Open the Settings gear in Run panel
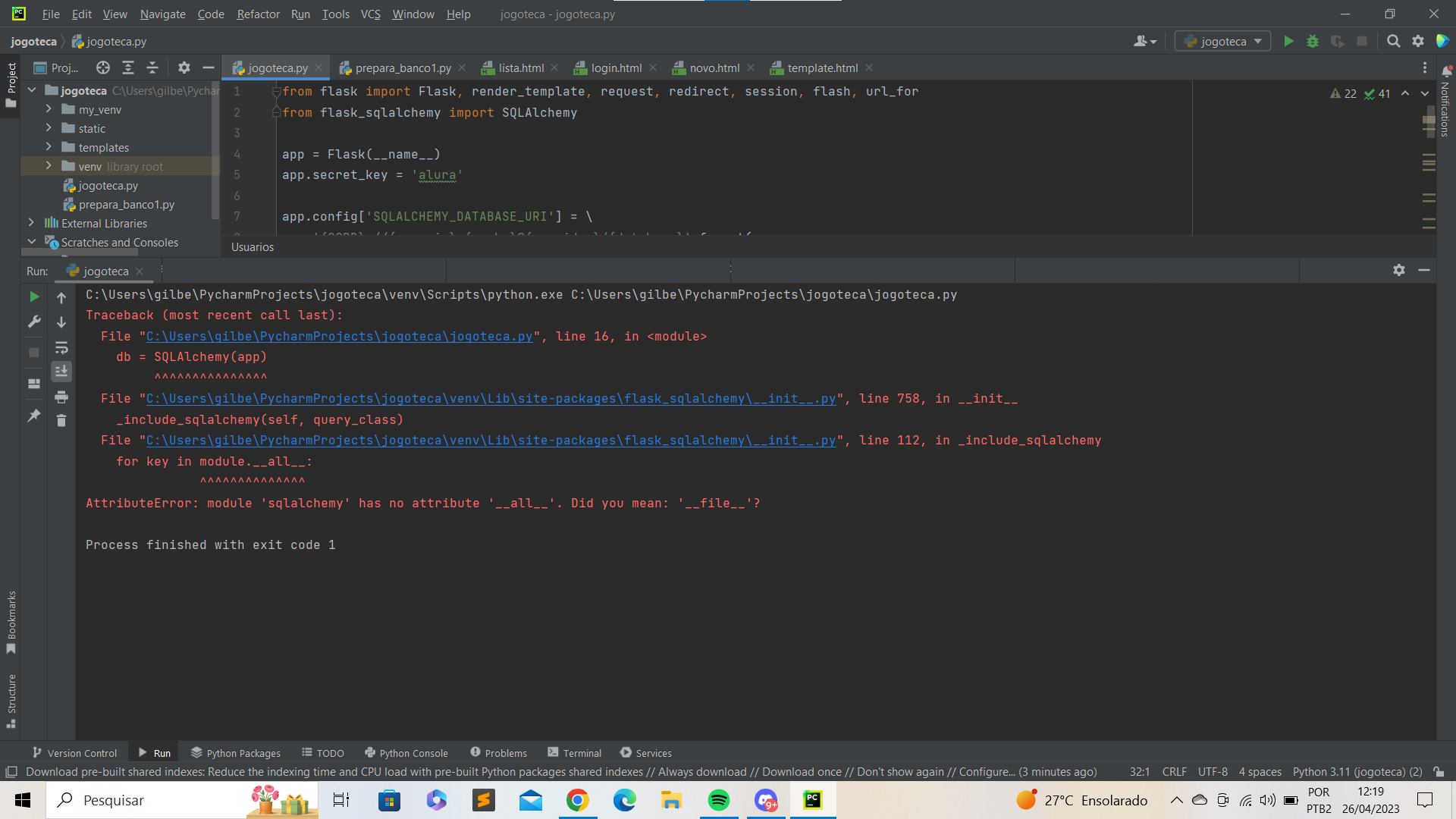1456x819 pixels. (x=1399, y=269)
